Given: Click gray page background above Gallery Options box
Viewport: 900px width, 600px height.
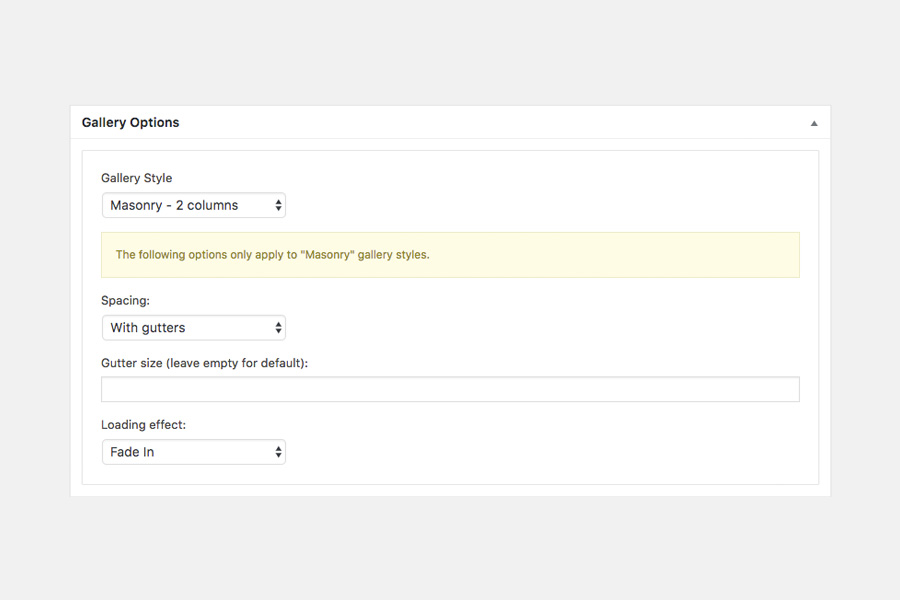Looking at the screenshot, I should pos(450,50).
